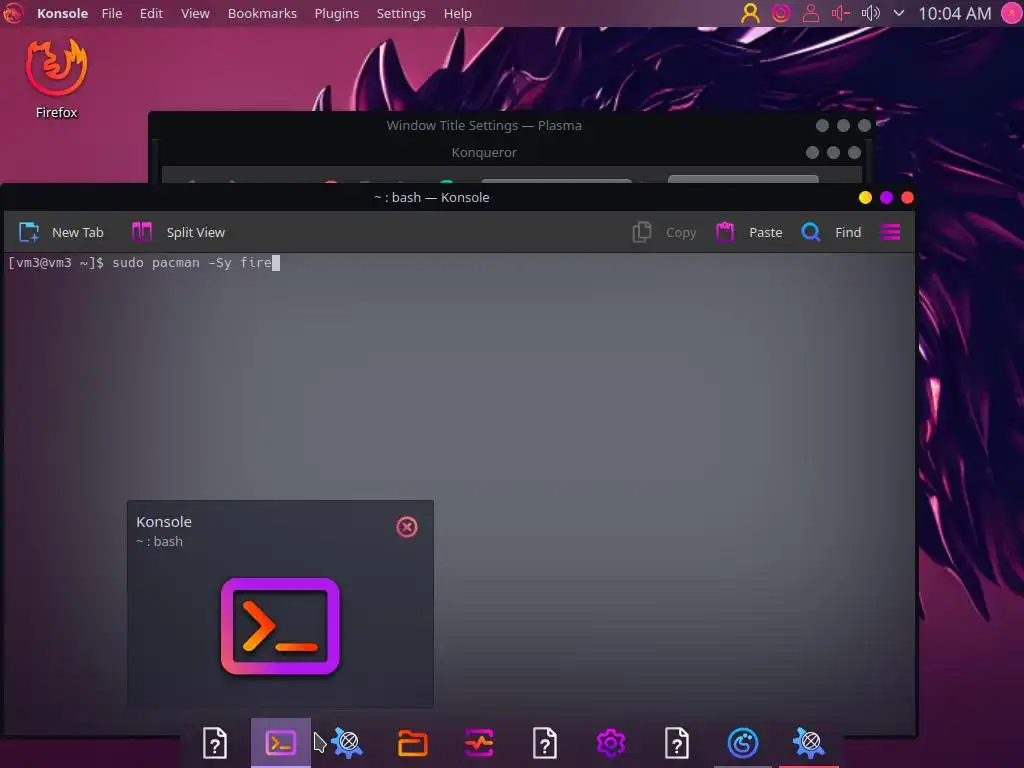The width and height of the screenshot is (1024, 768).
Task: Click the "~ : bash" text in preview
Action: coord(159,541)
